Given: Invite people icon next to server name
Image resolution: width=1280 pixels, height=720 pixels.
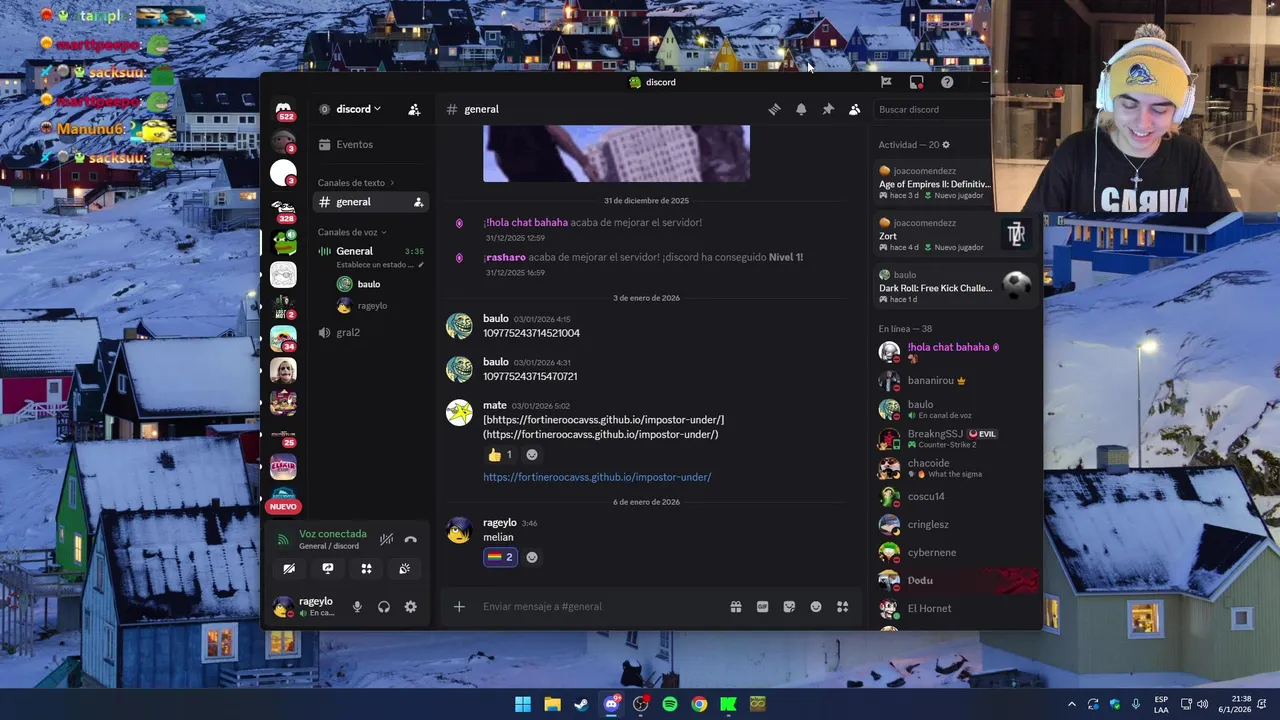Looking at the screenshot, I should (414, 109).
